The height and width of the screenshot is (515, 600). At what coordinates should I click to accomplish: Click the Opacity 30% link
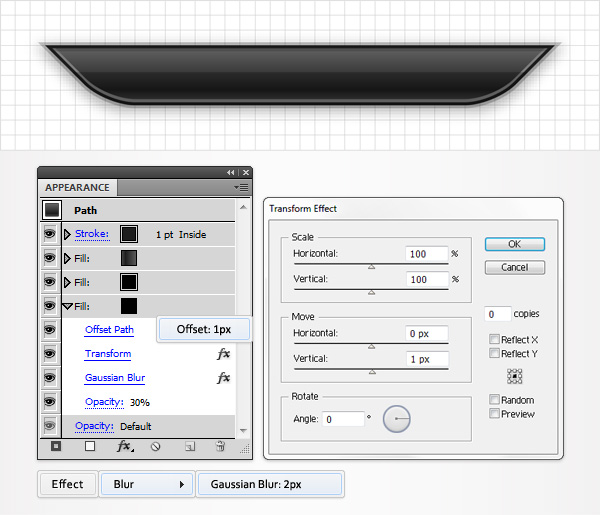tap(104, 402)
